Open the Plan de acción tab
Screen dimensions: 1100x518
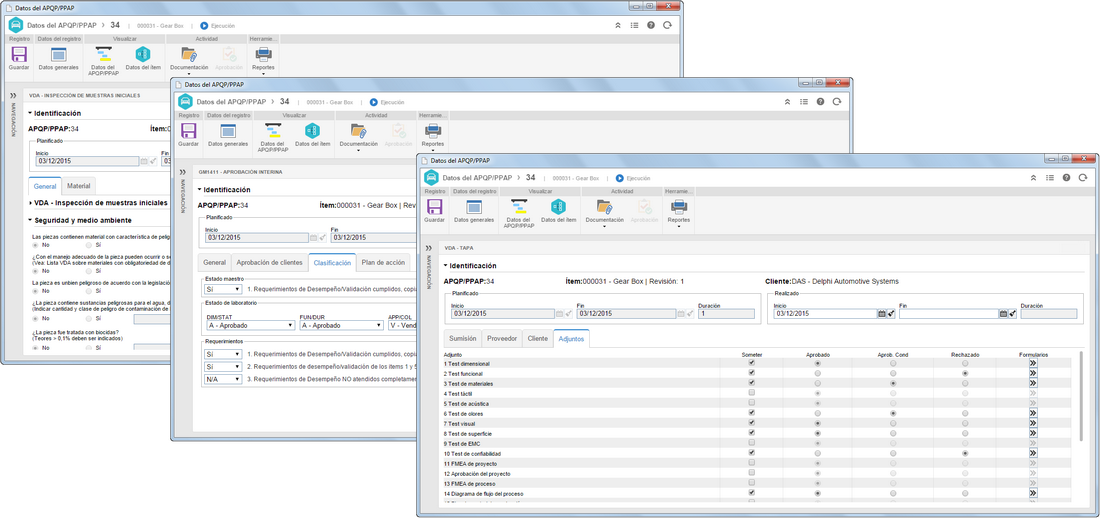pos(382,263)
